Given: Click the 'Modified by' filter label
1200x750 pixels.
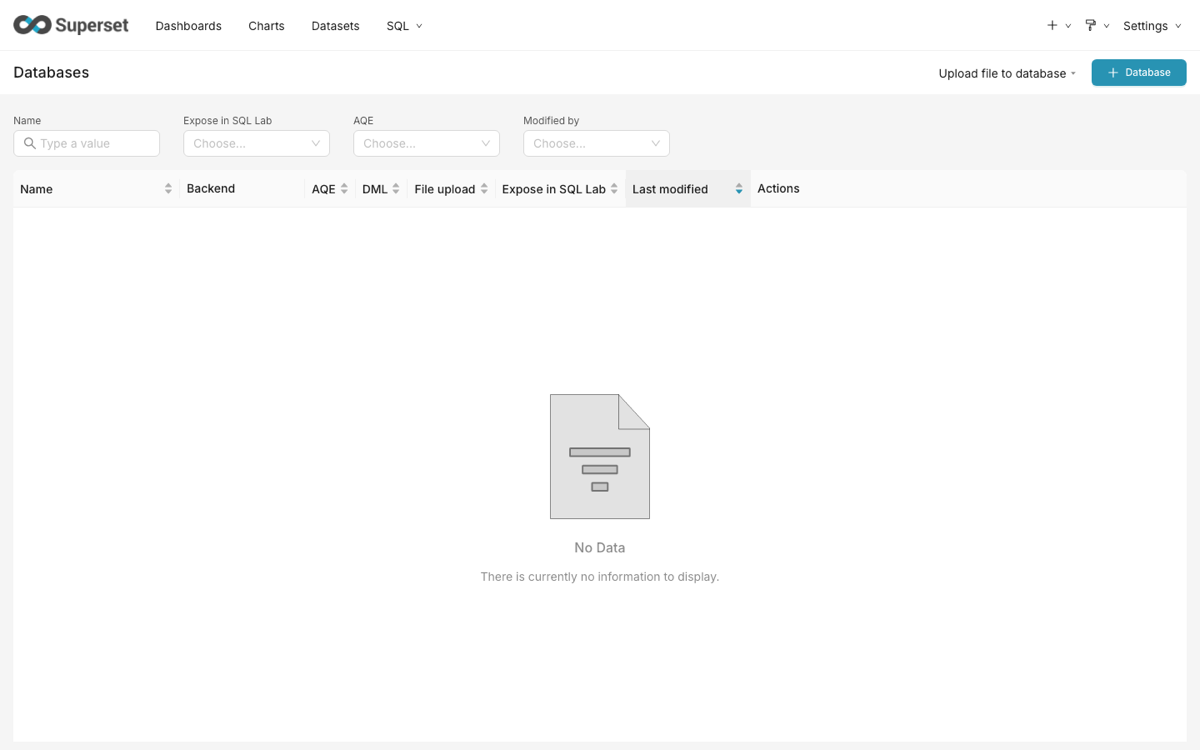Looking at the screenshot, I should 551,120.
